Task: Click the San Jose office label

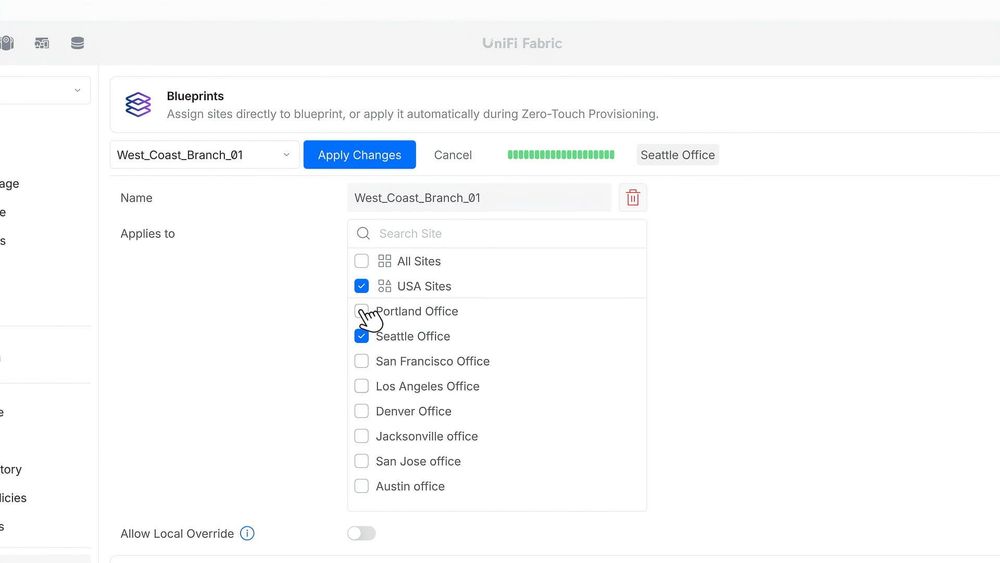Action: pos(418,461)
